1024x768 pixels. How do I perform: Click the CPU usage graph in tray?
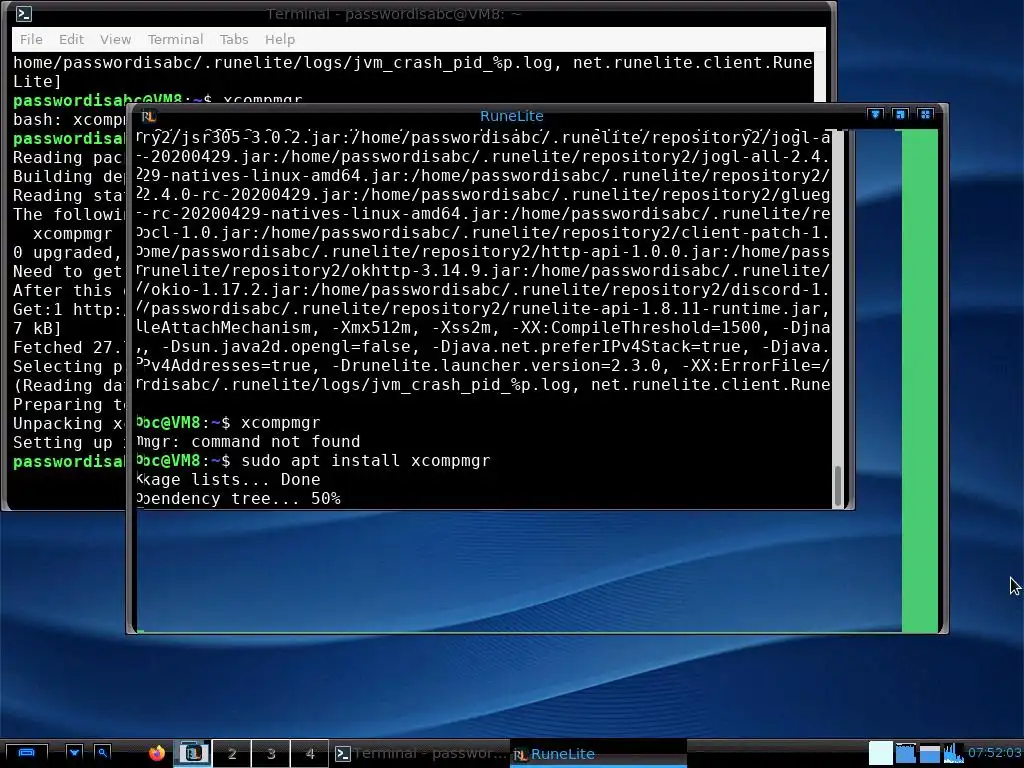(953, 753)
